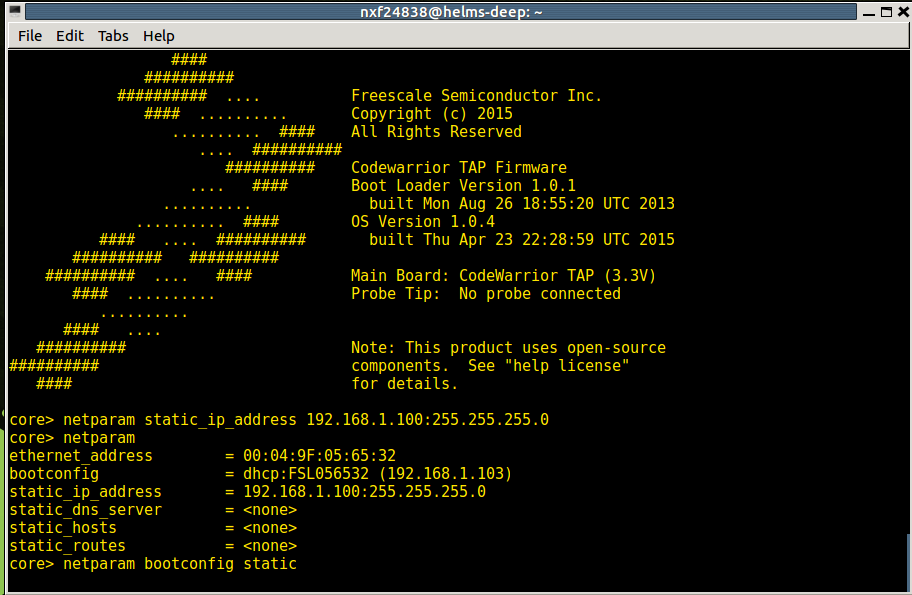
Task: Open the Help menu
Action: click(x=159, y=36)
